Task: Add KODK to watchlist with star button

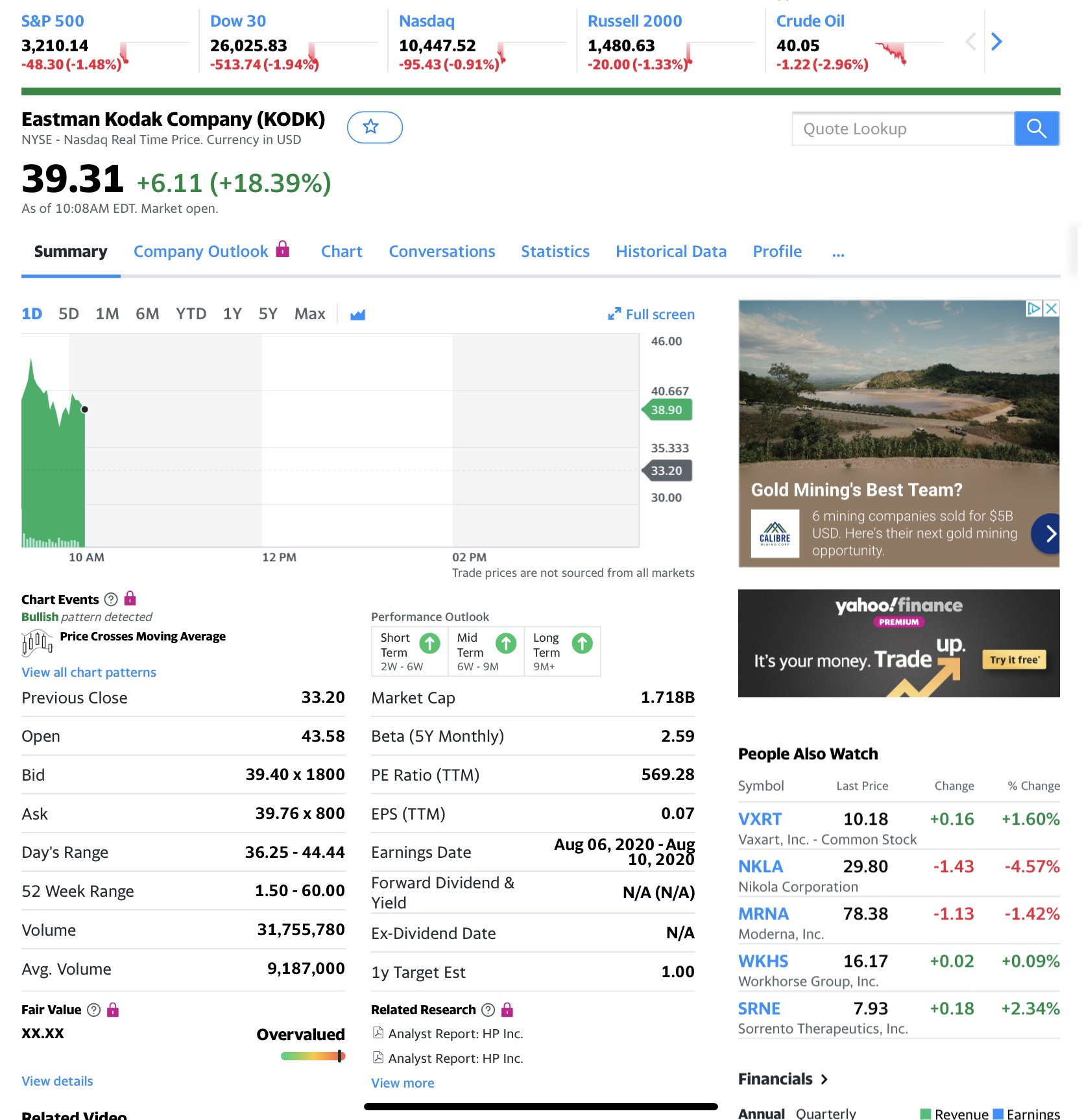Action: point(374,127)
